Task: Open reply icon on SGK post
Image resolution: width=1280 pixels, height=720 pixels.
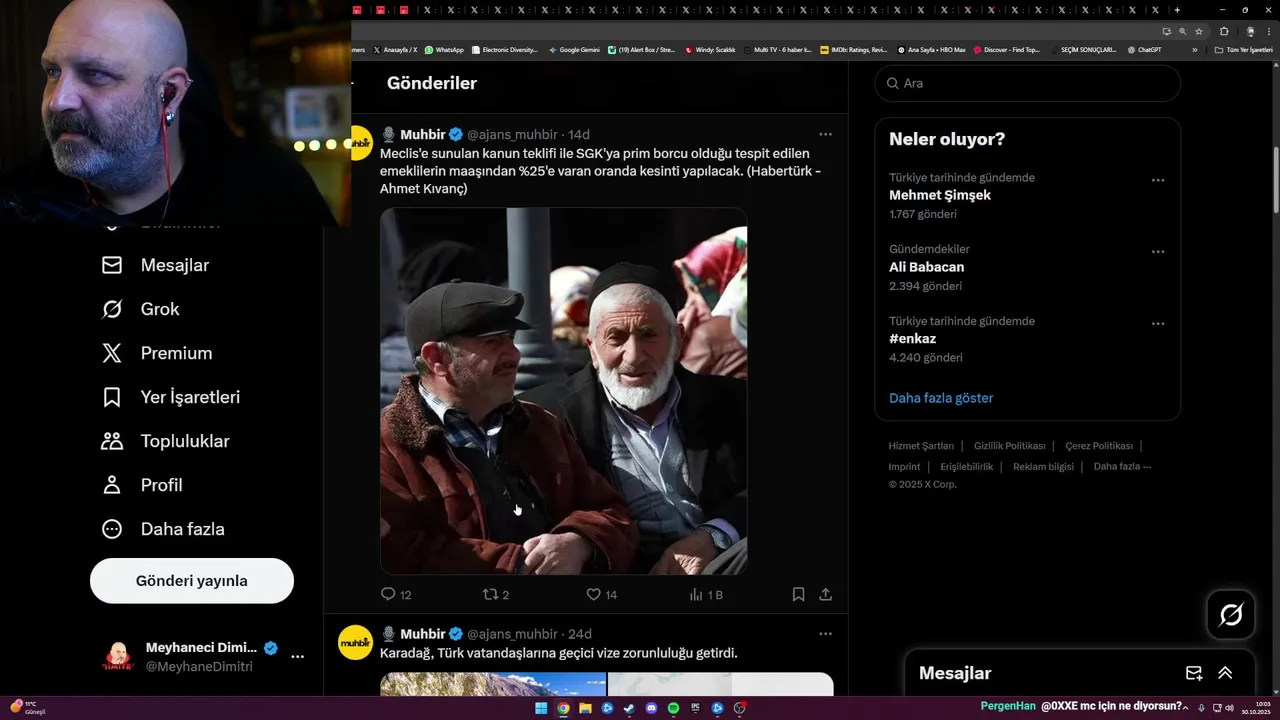Action: pyautogui.click(x=389, y=594)
